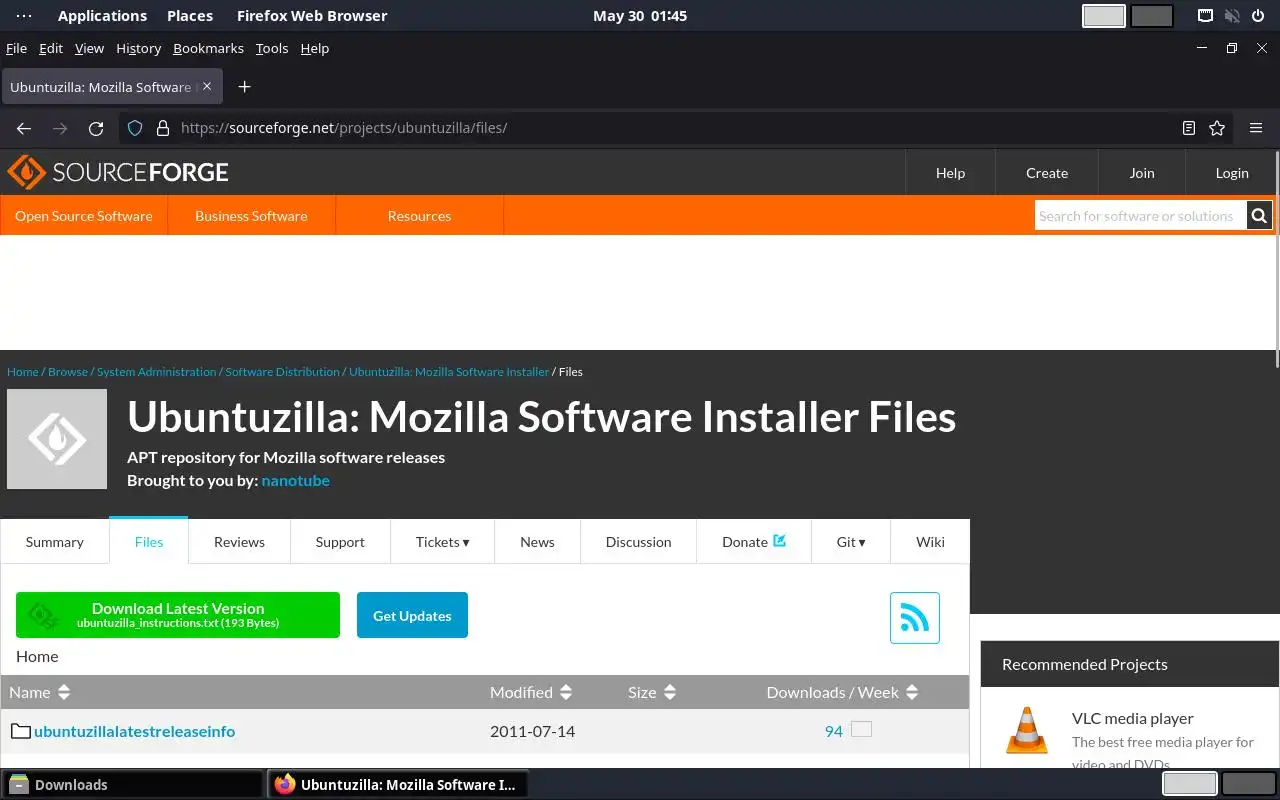Open the News tab

(537, 542)
